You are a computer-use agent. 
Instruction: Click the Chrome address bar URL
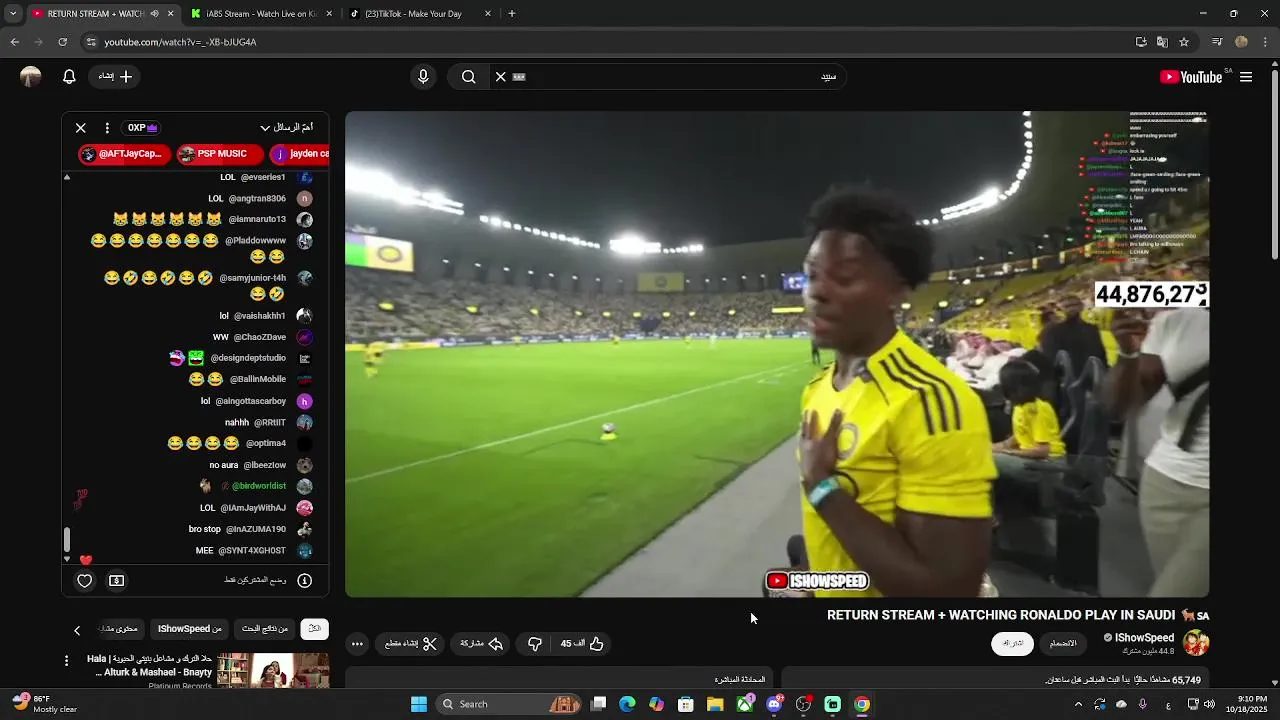181,42
